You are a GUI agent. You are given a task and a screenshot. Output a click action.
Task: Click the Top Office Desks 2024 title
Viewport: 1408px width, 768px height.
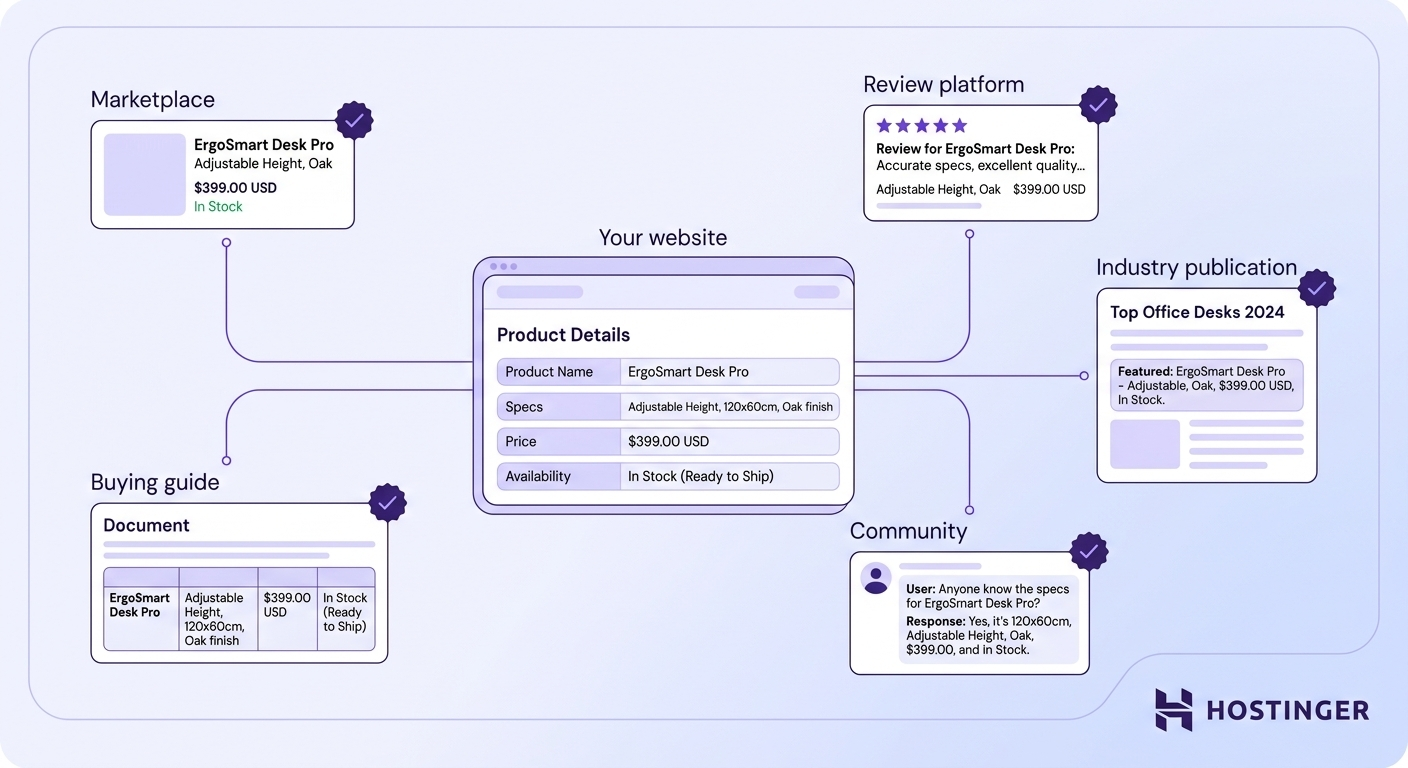point(1197,312)
